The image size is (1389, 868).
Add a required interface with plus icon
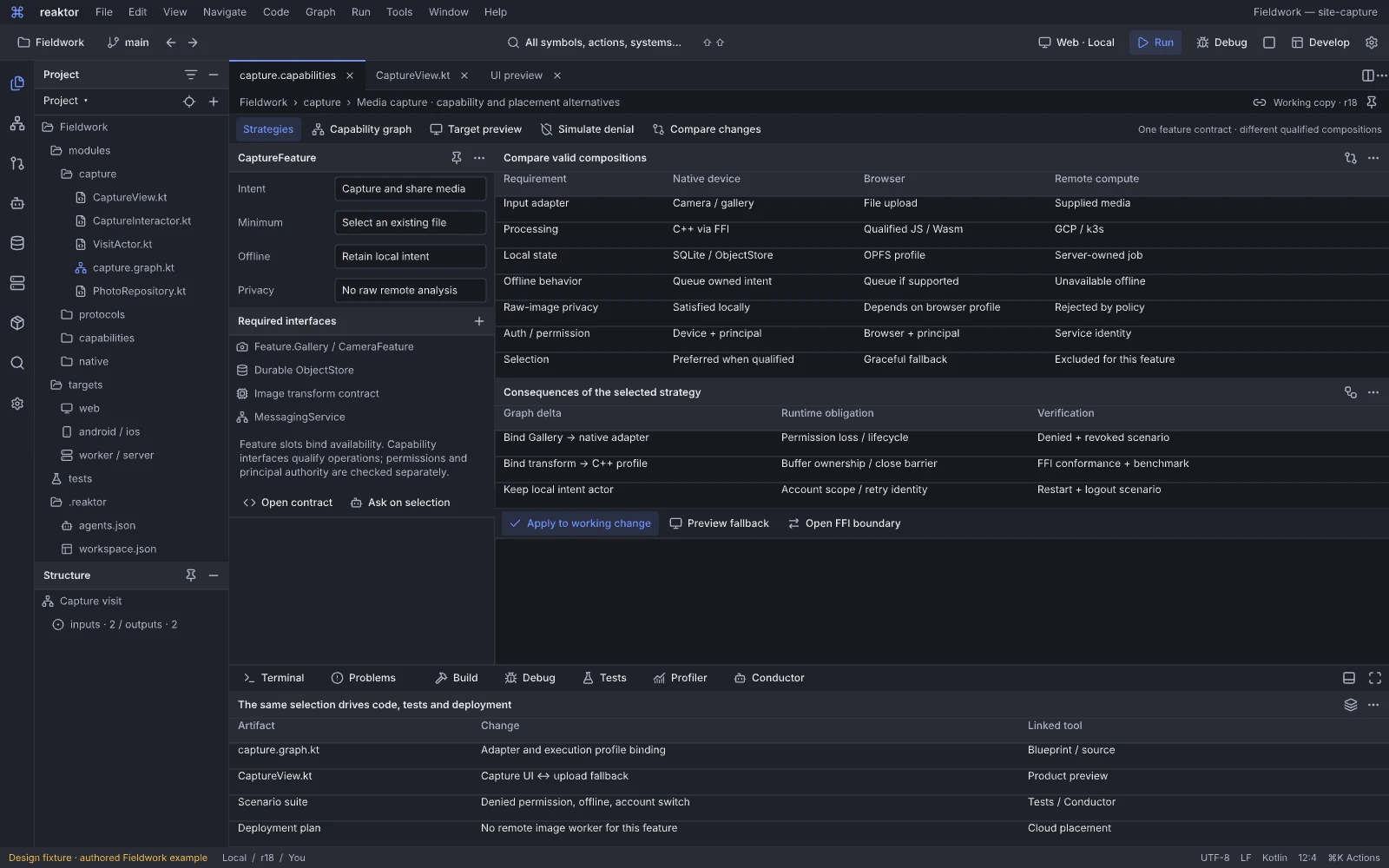[x=479, y=321]
